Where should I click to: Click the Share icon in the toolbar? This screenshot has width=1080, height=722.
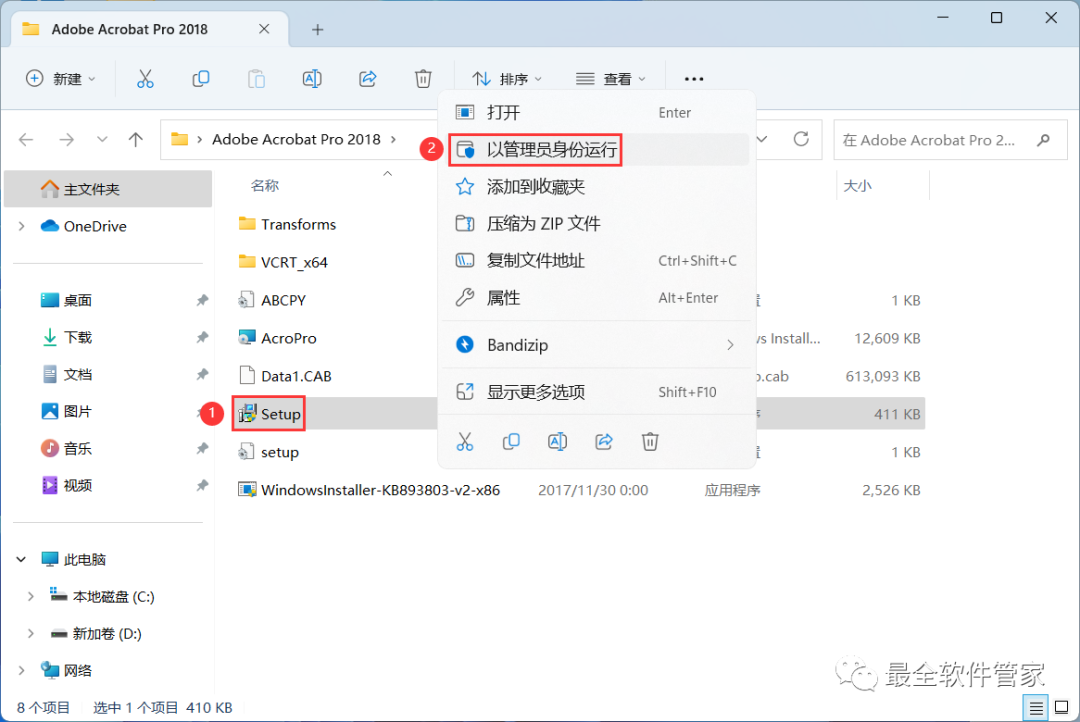pyautogui.click(x=368, y=79)
